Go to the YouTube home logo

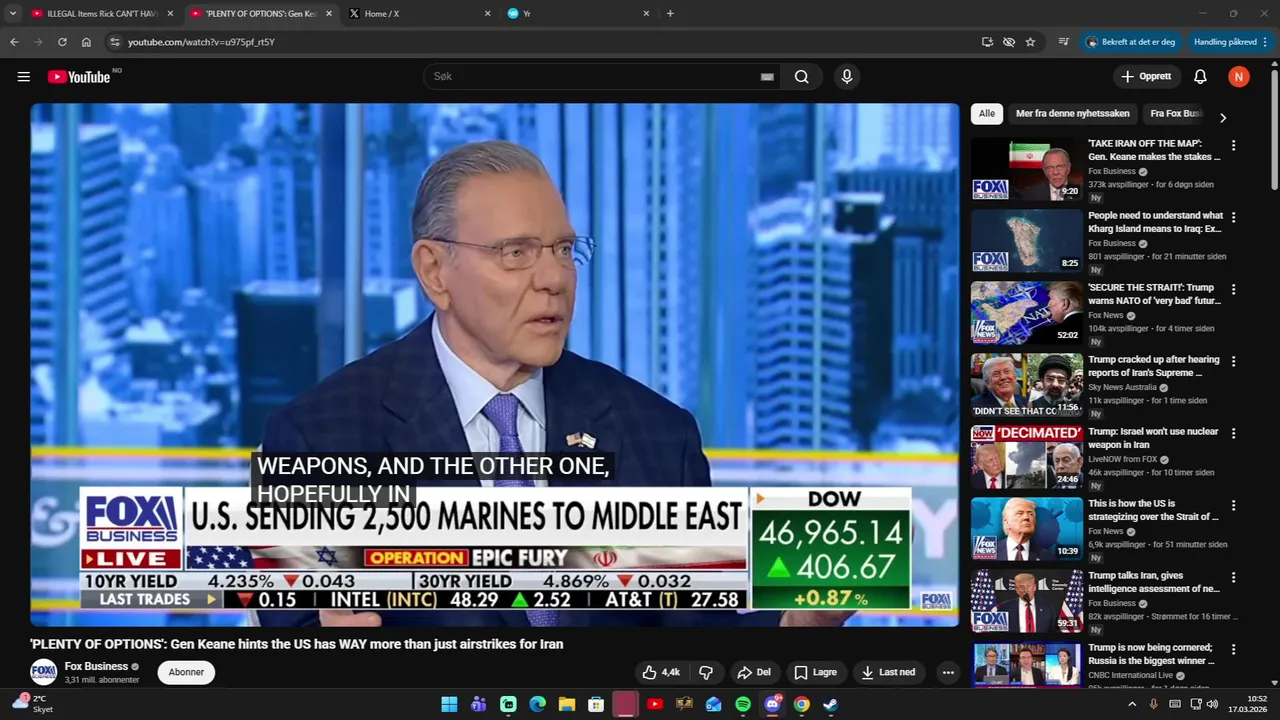click(x=79, y=77)
